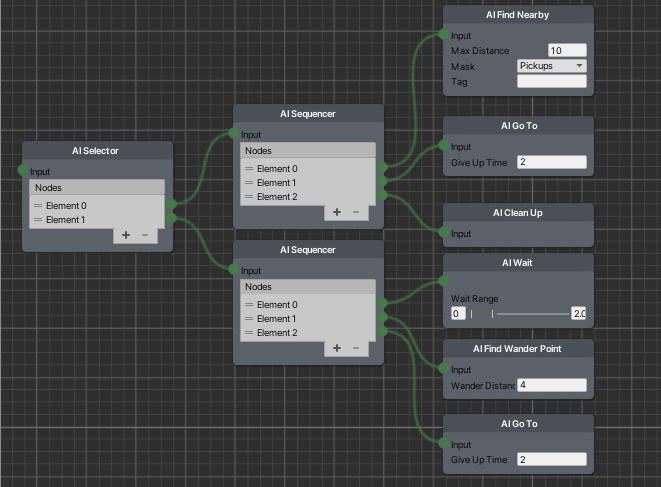Click the AI Selector Input port
The height and width of the screenshot is (487, 661).
point(23,170)
